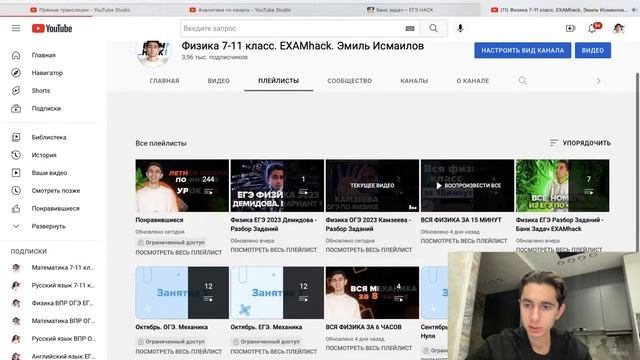This screenshot has width=640, height=360.
Task: Select the ПЛЕЙЛИСТЫ tab
Action: coord(278,81)
